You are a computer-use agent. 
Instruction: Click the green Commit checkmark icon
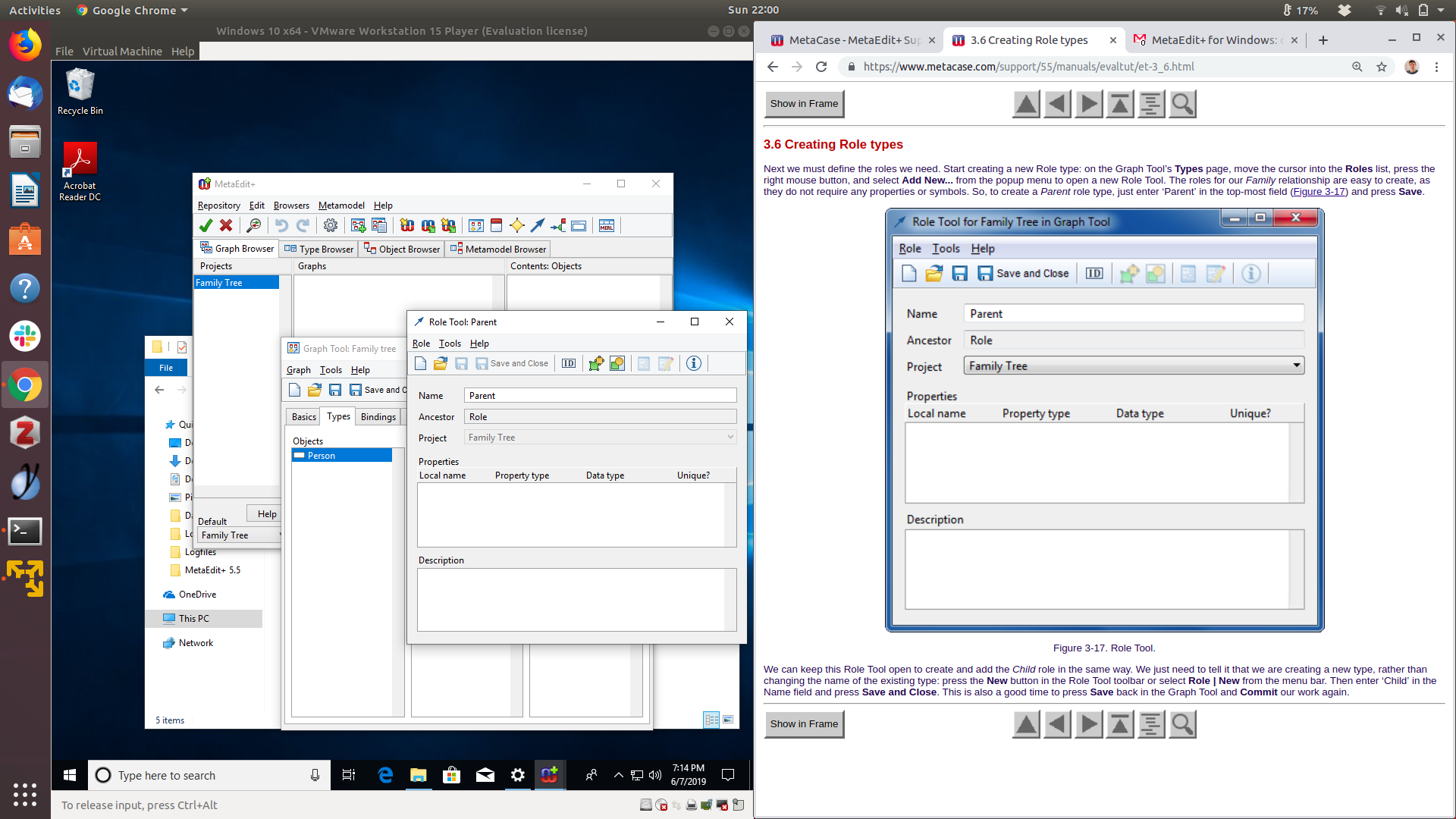pyautogui.click(x=206, y=225)
